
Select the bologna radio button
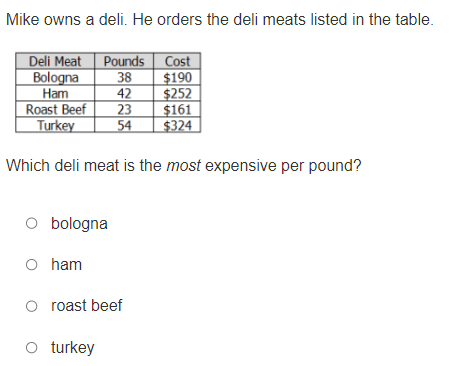32,223
